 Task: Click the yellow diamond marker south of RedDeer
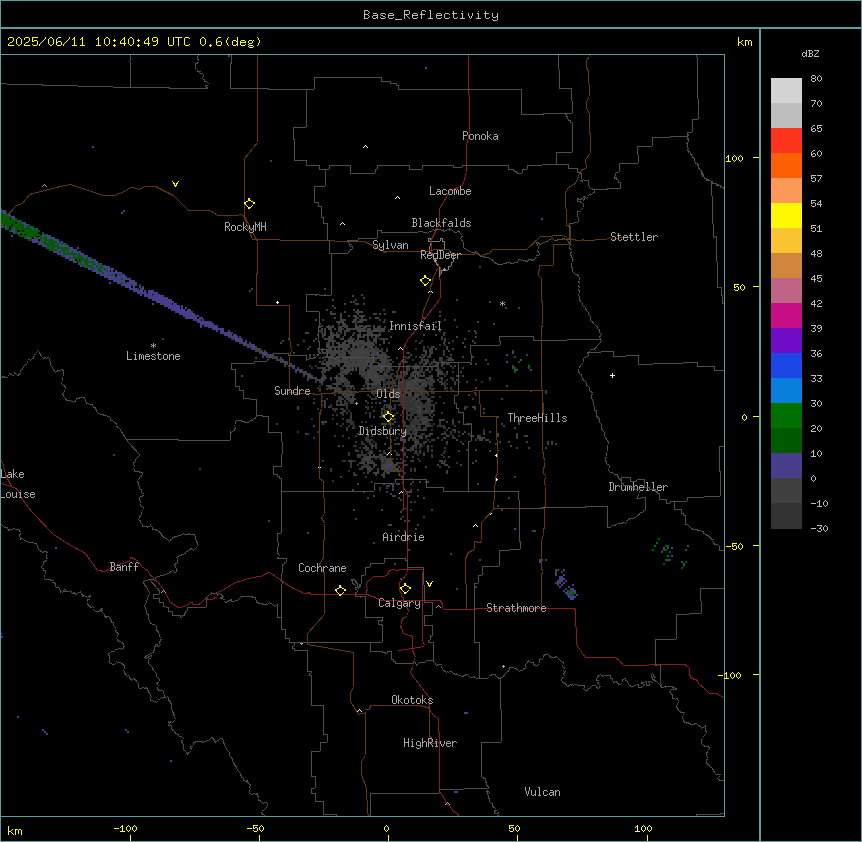pyautogui.click(x=426, y=281)
